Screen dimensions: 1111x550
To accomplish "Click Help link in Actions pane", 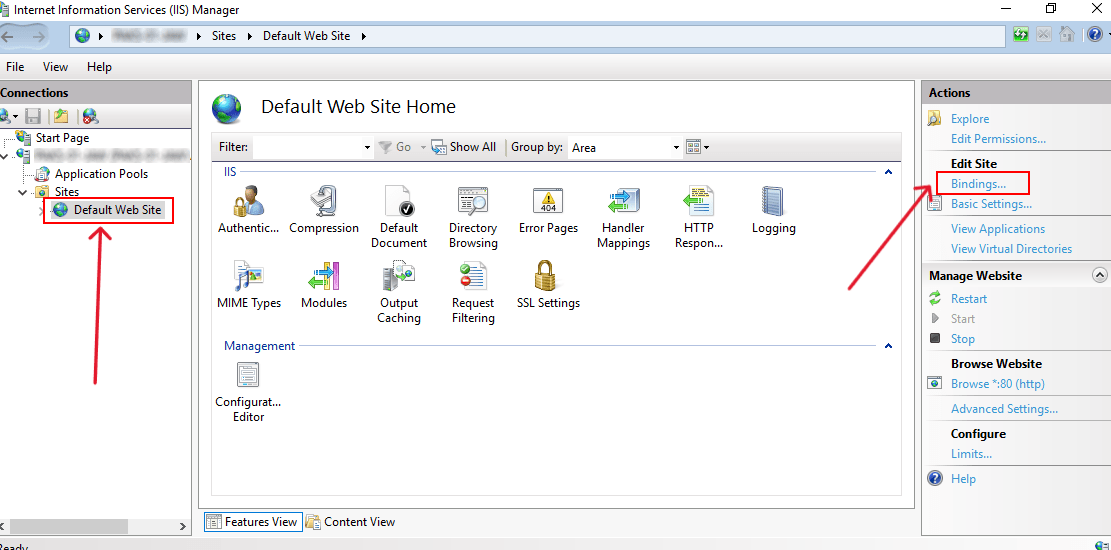I will coord(964,478).
